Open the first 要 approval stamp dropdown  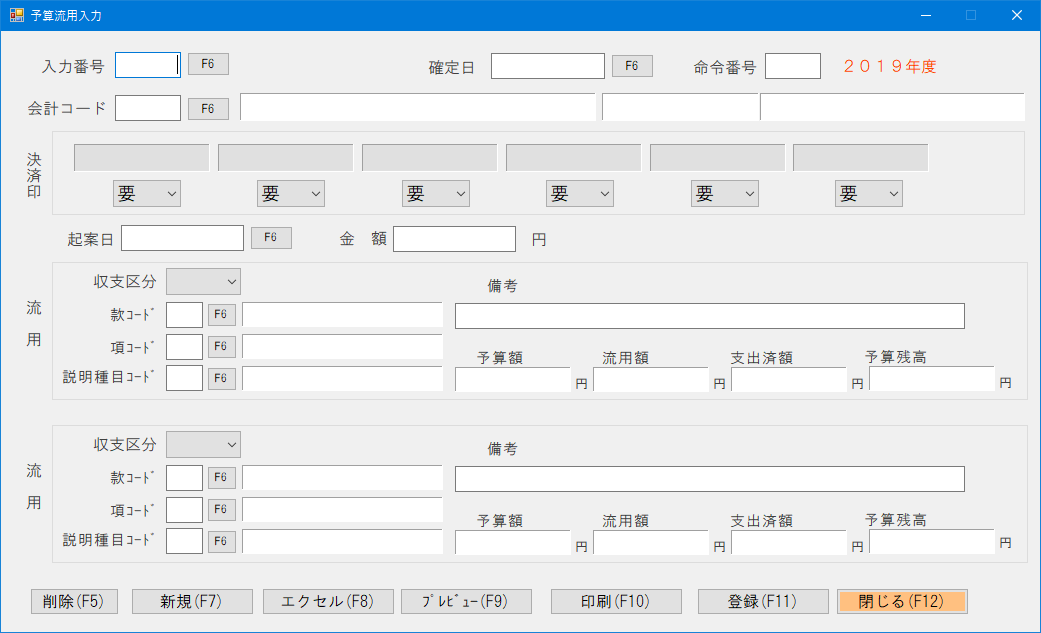[x=146, y=193]
